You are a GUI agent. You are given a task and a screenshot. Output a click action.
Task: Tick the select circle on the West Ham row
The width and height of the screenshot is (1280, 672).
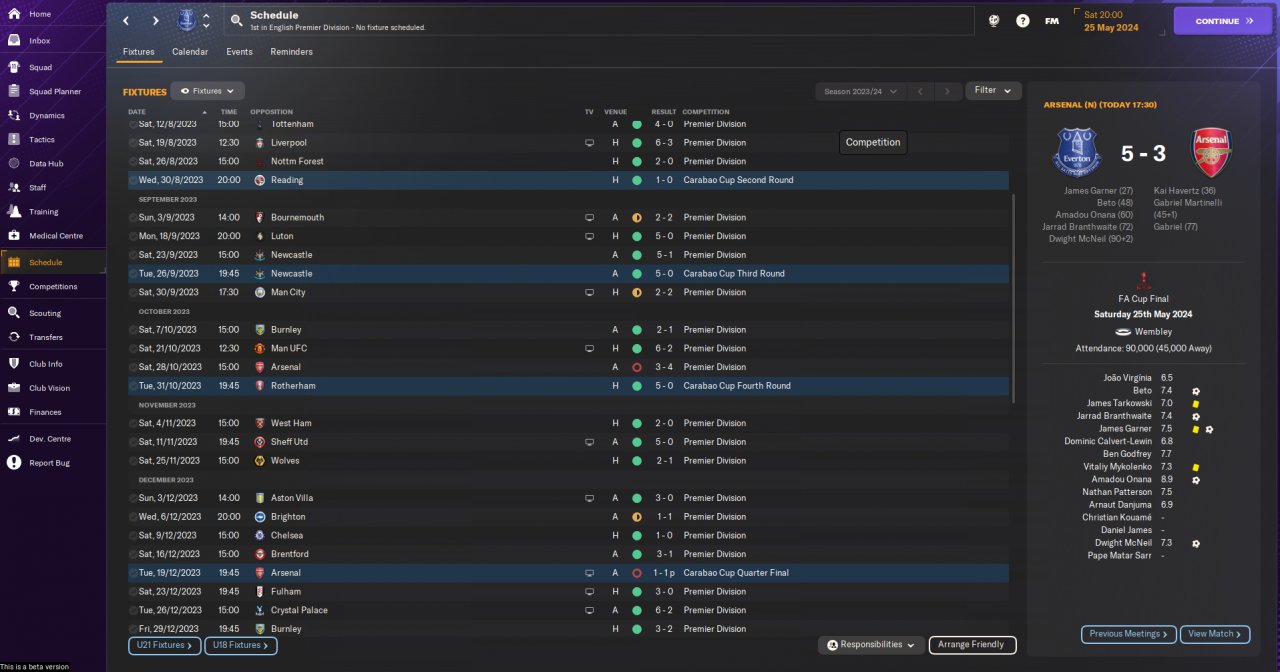(x=133, y=423)
